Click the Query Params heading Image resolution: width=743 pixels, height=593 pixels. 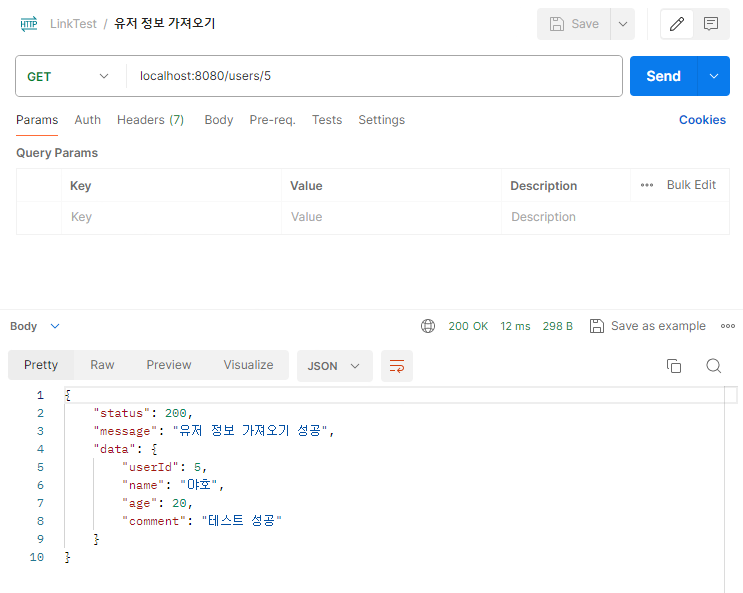(x=57, y=153)
